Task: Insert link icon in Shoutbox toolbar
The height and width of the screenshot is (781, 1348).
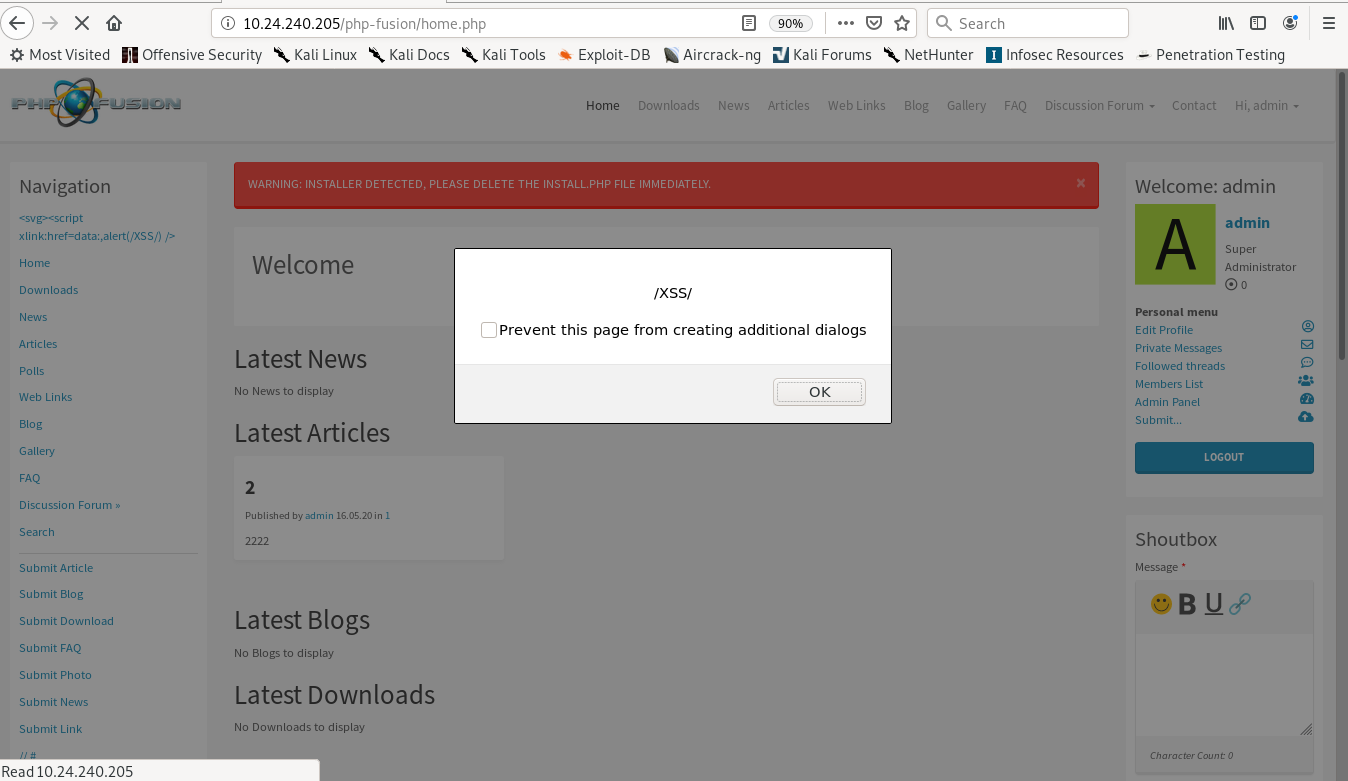Action: click(x=1240, y=604)
